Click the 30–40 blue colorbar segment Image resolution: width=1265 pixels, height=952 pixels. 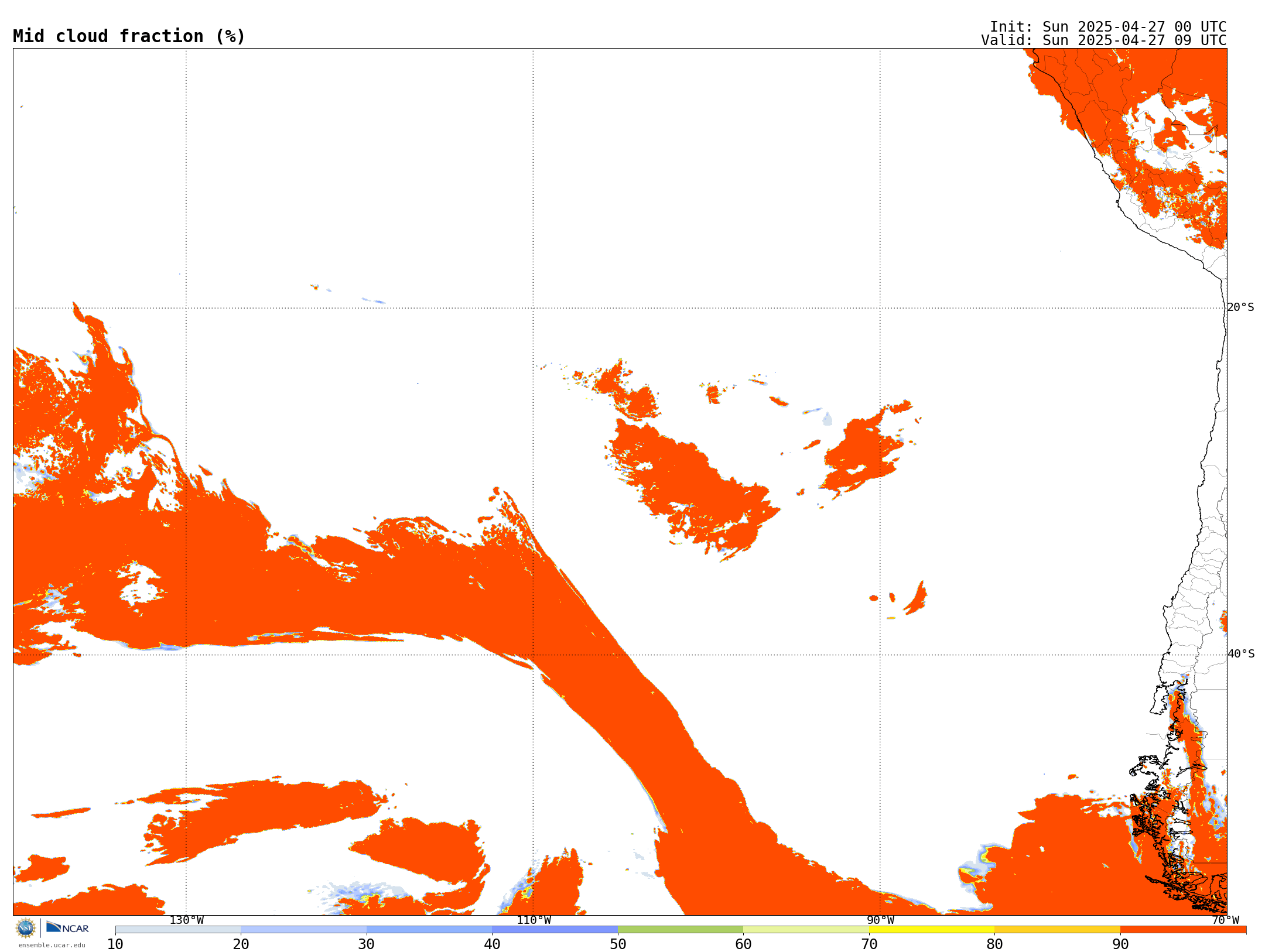point(429,930)
